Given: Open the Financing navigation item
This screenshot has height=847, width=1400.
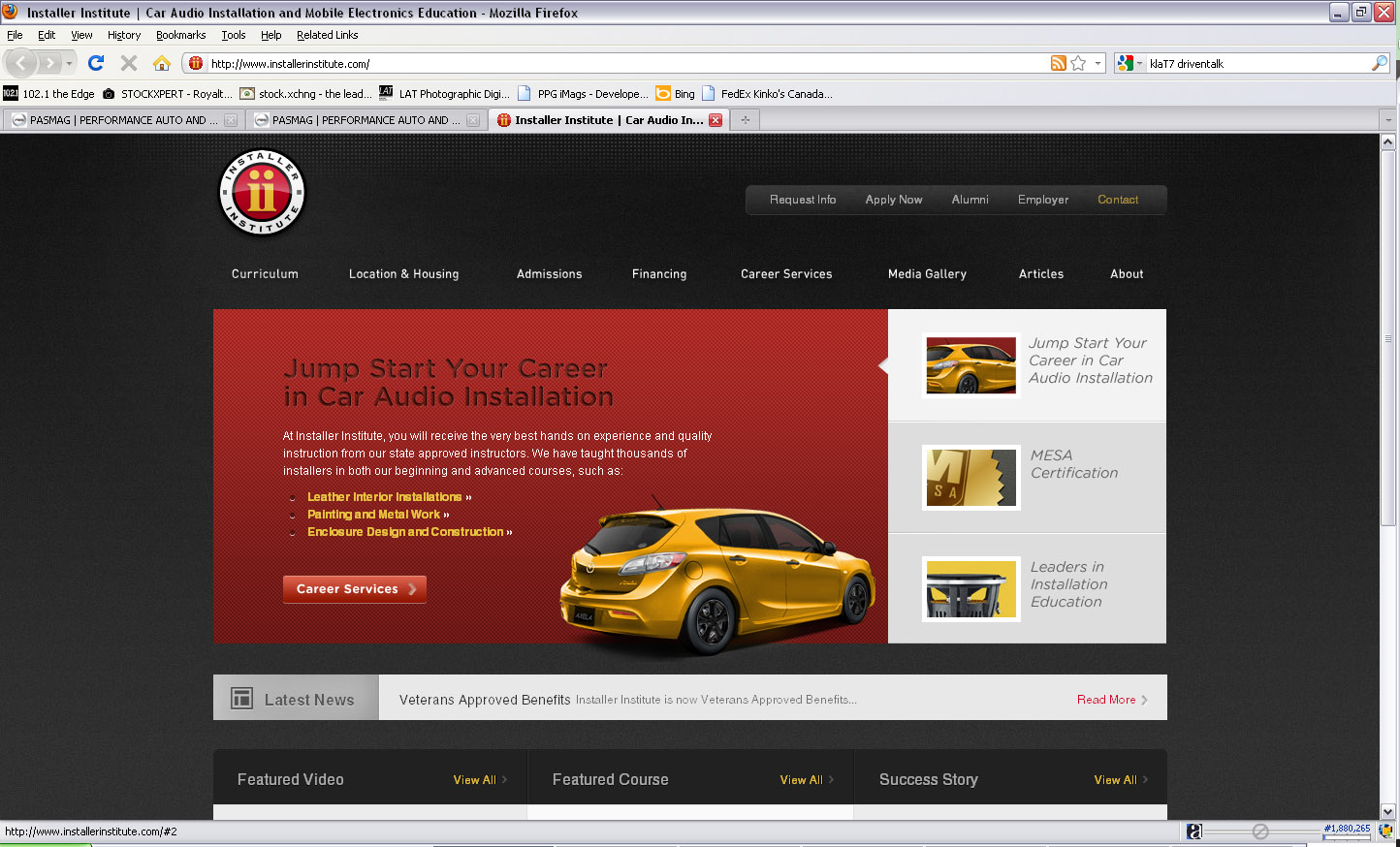Looking at the screenshot, I should (x=659, y=274).
